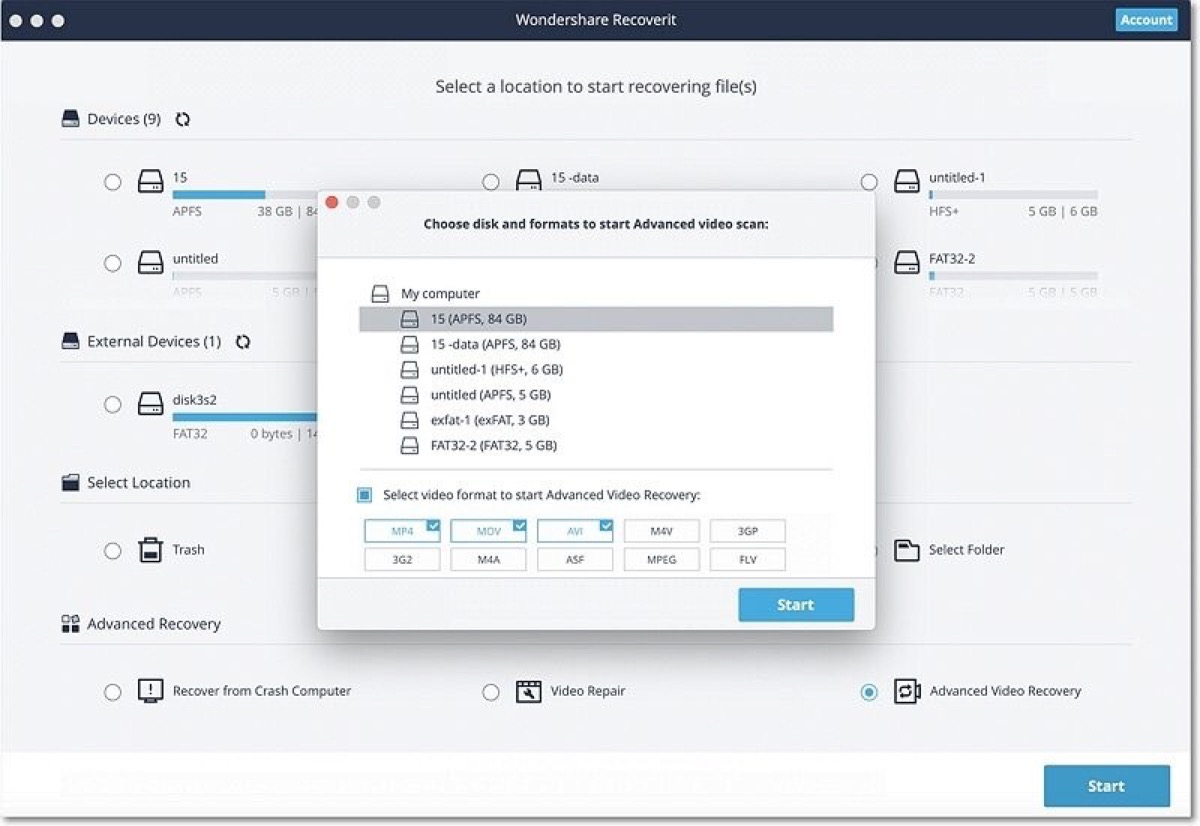Refresh the Devices list
The height and width of the screenshot is (826, 1200).
point(182,119)
